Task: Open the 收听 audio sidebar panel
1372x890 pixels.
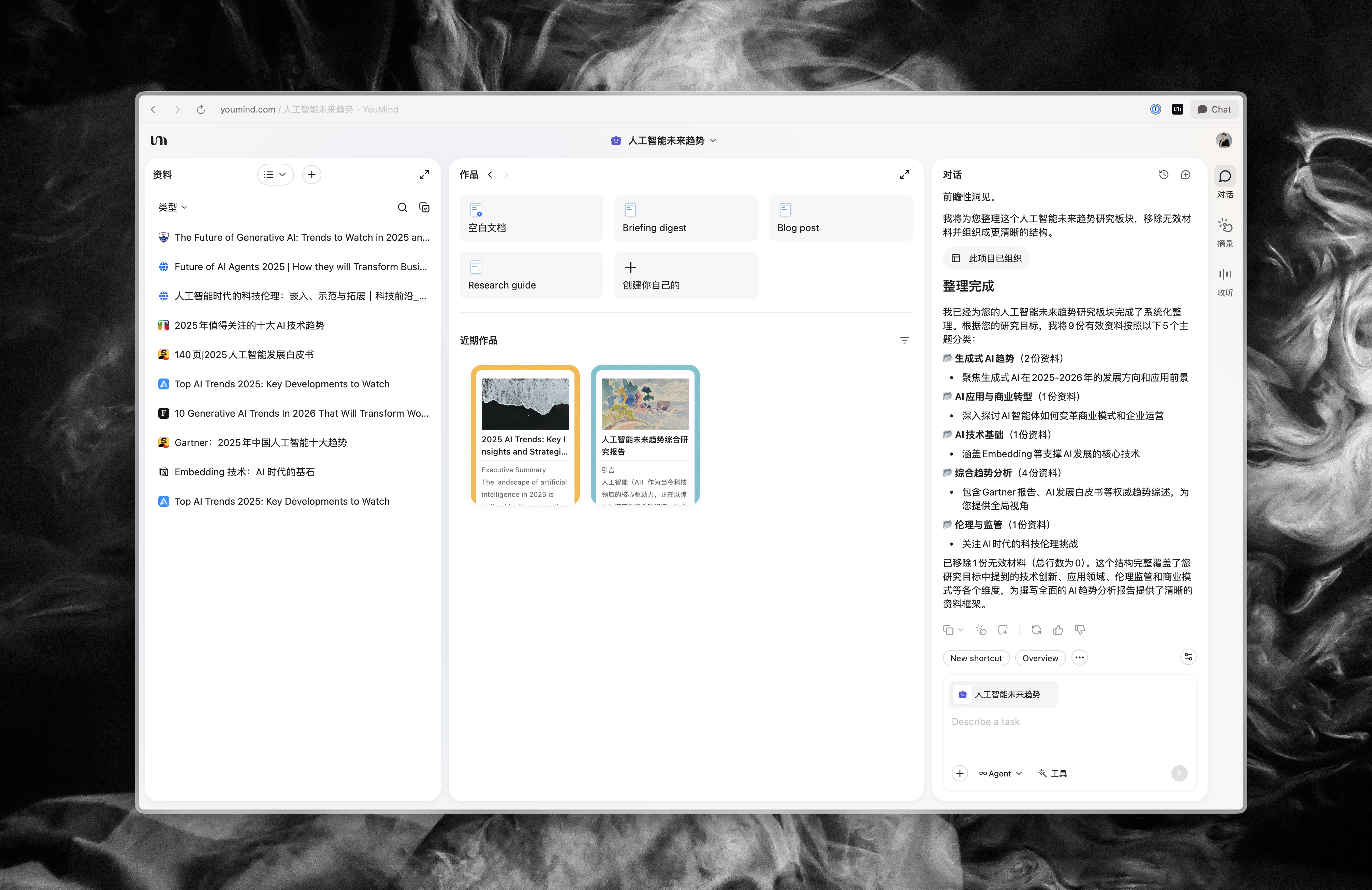Action: click(1224, 281)
